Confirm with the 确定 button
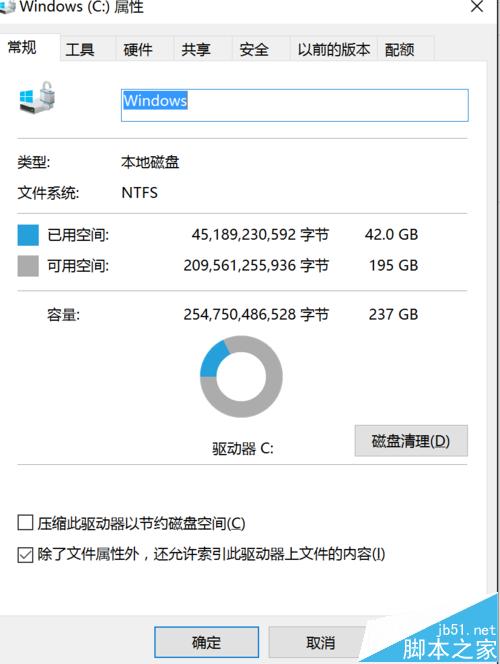500x664 pixels. click(207, 642)
